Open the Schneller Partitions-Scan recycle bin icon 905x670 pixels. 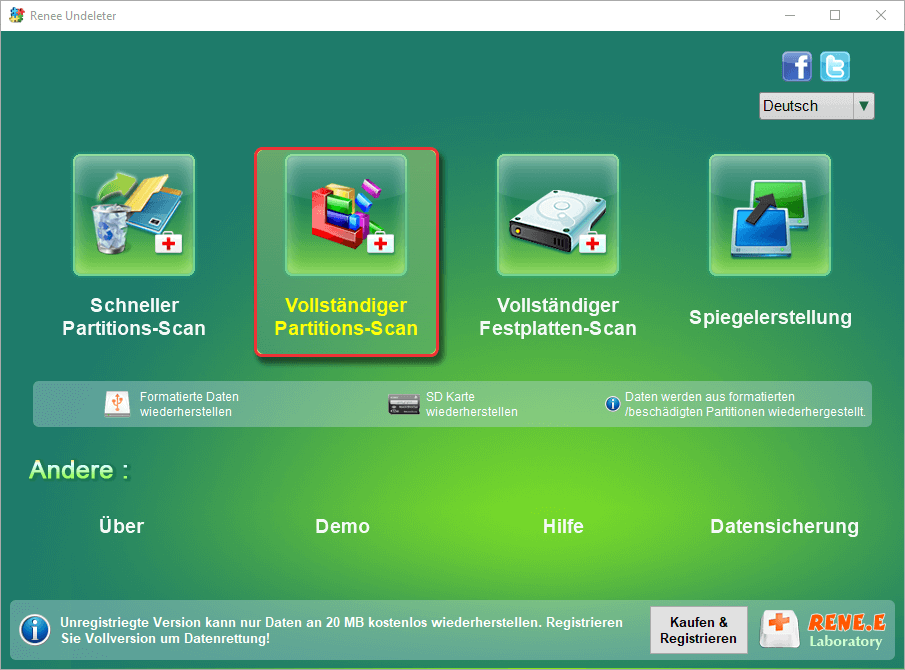[134, 215]
